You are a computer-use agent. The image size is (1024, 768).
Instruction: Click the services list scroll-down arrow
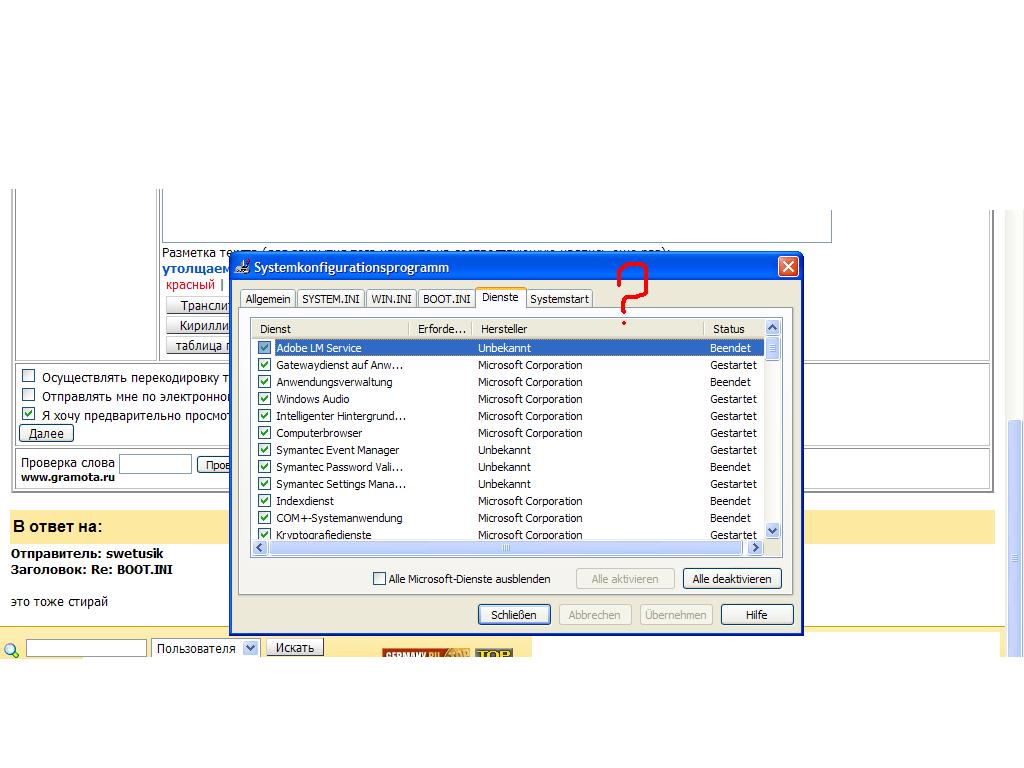tap(772, 531)
